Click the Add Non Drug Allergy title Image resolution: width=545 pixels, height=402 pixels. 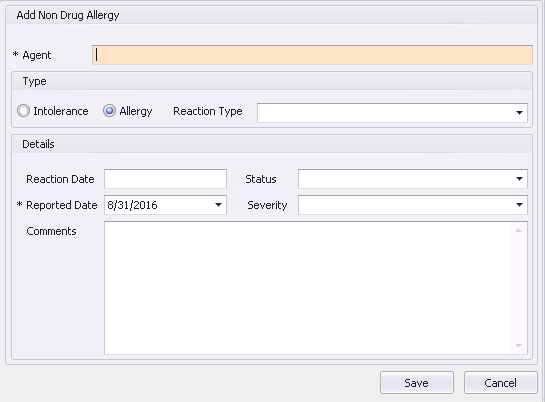pos(68,15)
